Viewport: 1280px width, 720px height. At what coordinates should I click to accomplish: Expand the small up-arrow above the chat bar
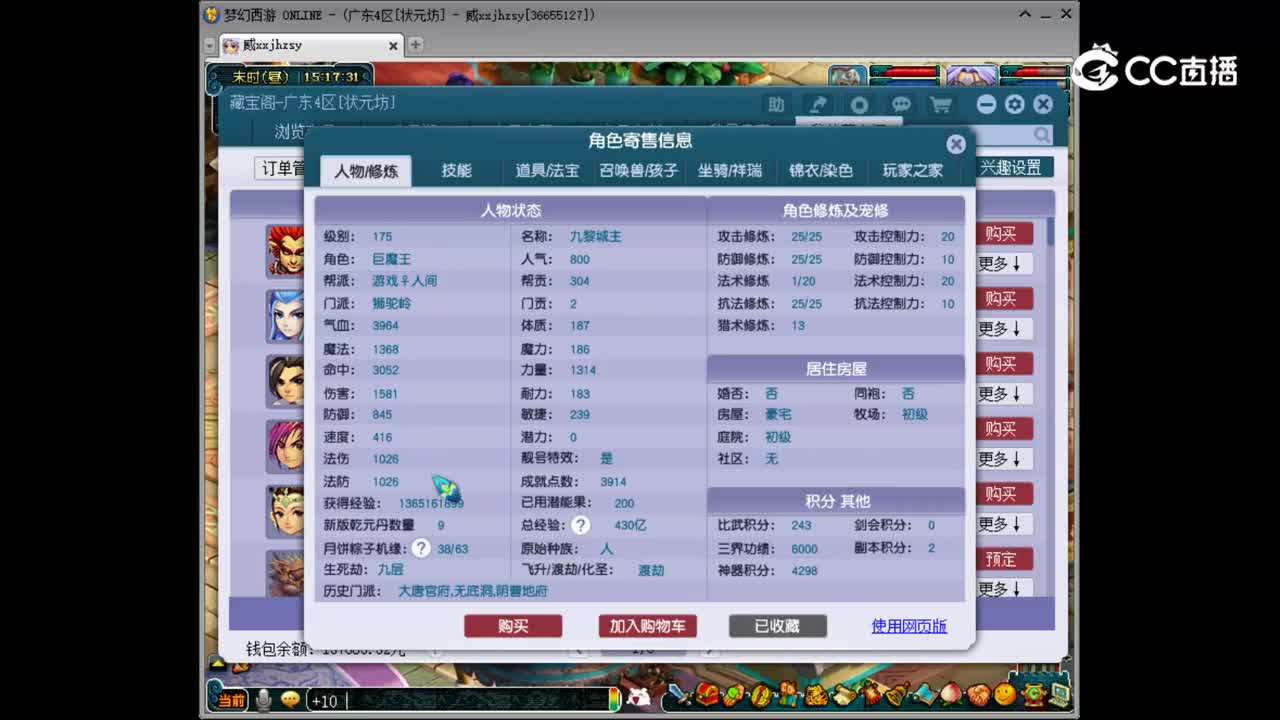click(x=217, y=662)
